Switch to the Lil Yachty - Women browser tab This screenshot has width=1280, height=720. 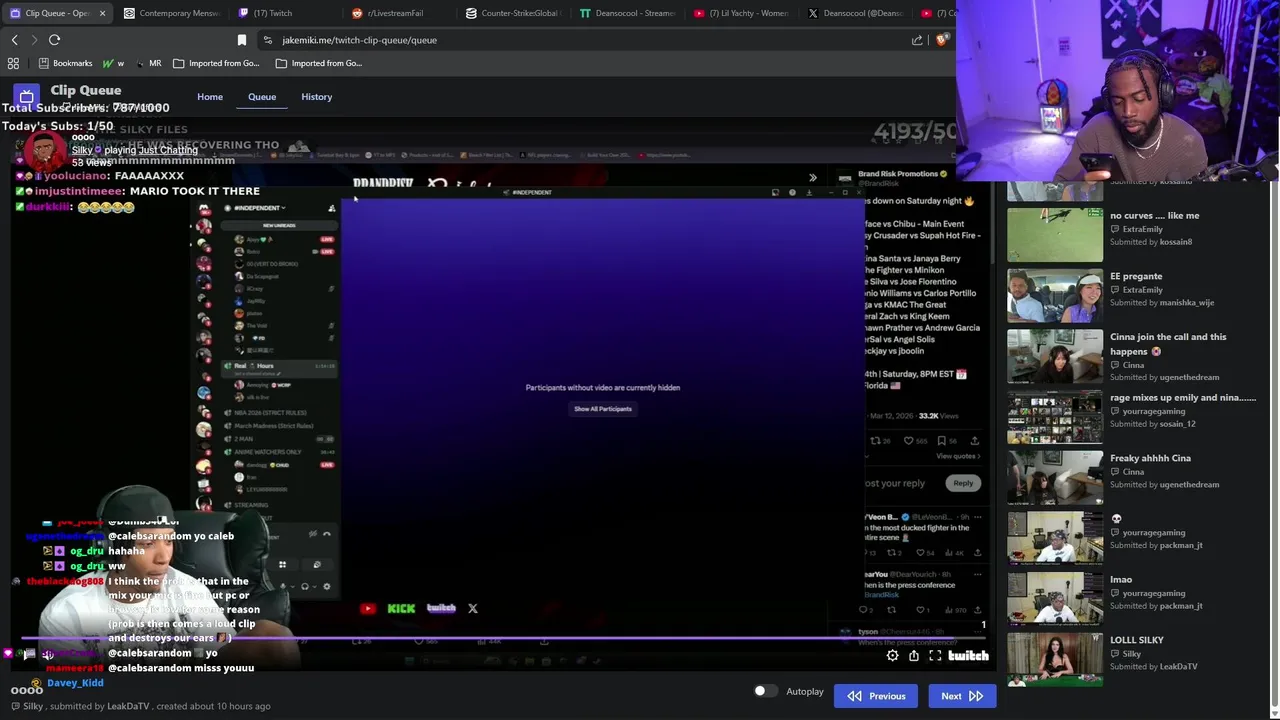point(741,13)
